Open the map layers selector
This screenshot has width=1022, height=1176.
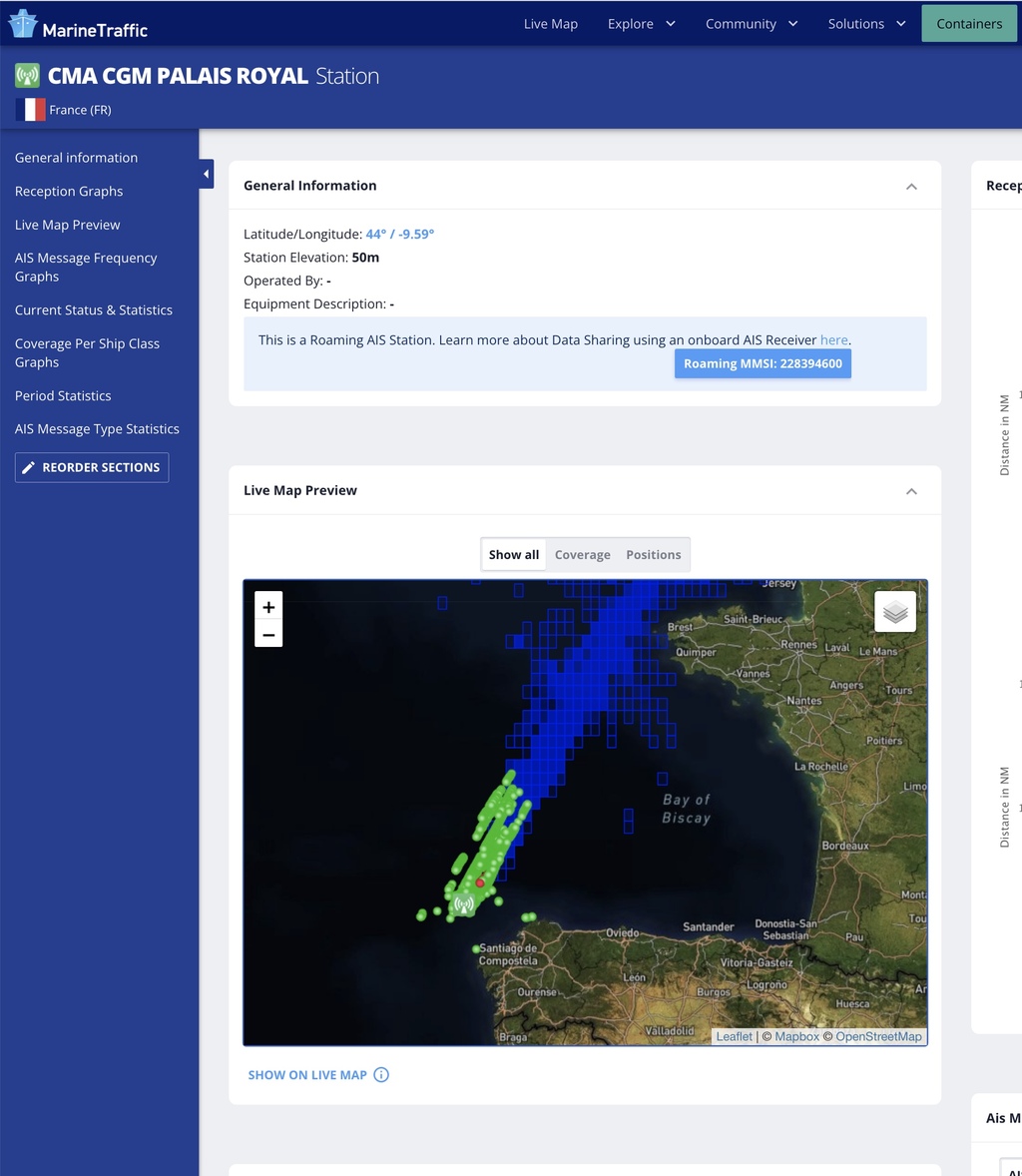(x=895, y=612)
